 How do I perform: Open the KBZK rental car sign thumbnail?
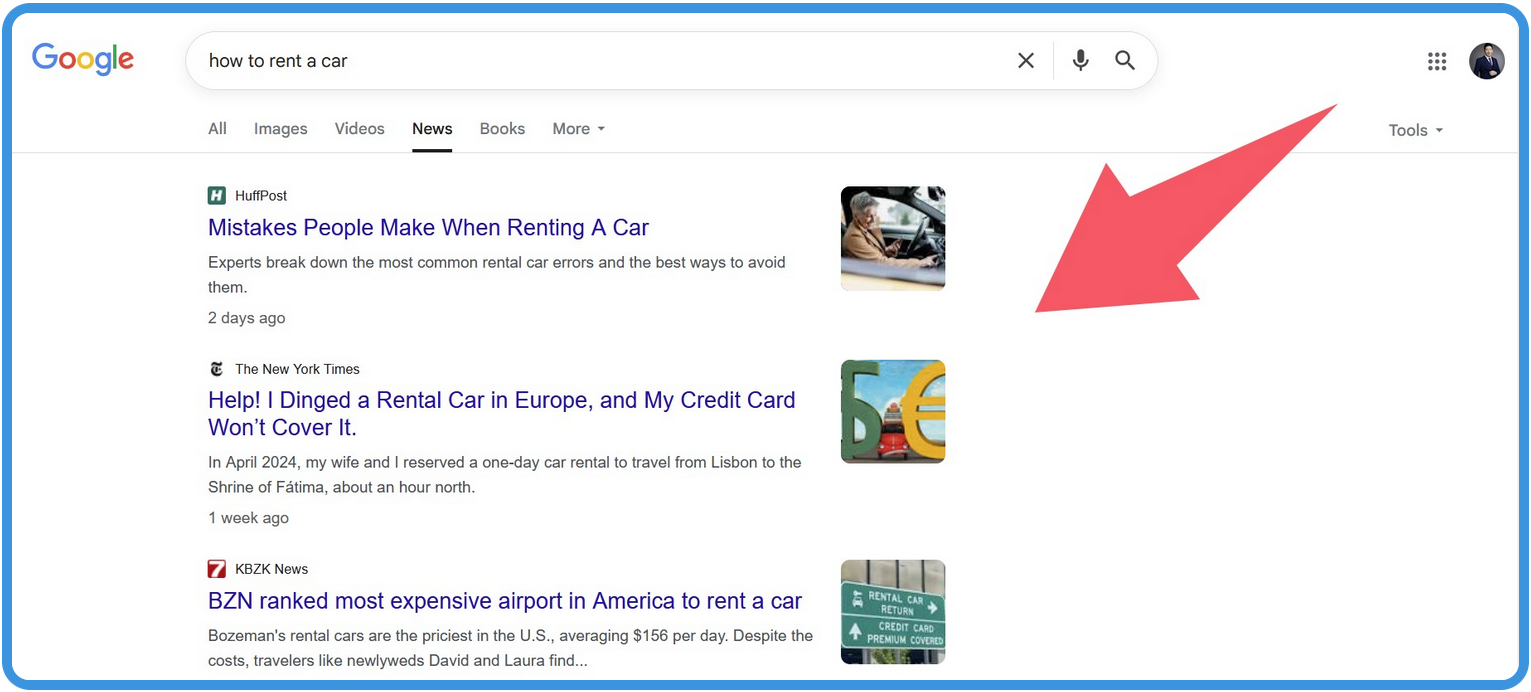893,612
